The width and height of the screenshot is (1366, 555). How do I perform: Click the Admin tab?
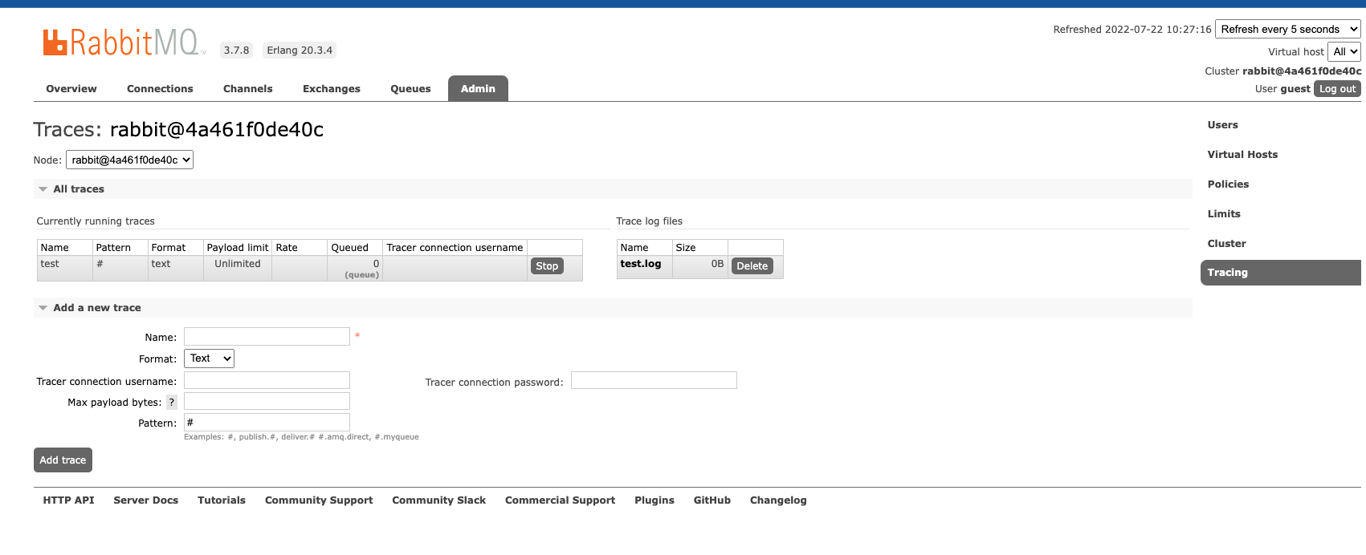tap(478, 89)
